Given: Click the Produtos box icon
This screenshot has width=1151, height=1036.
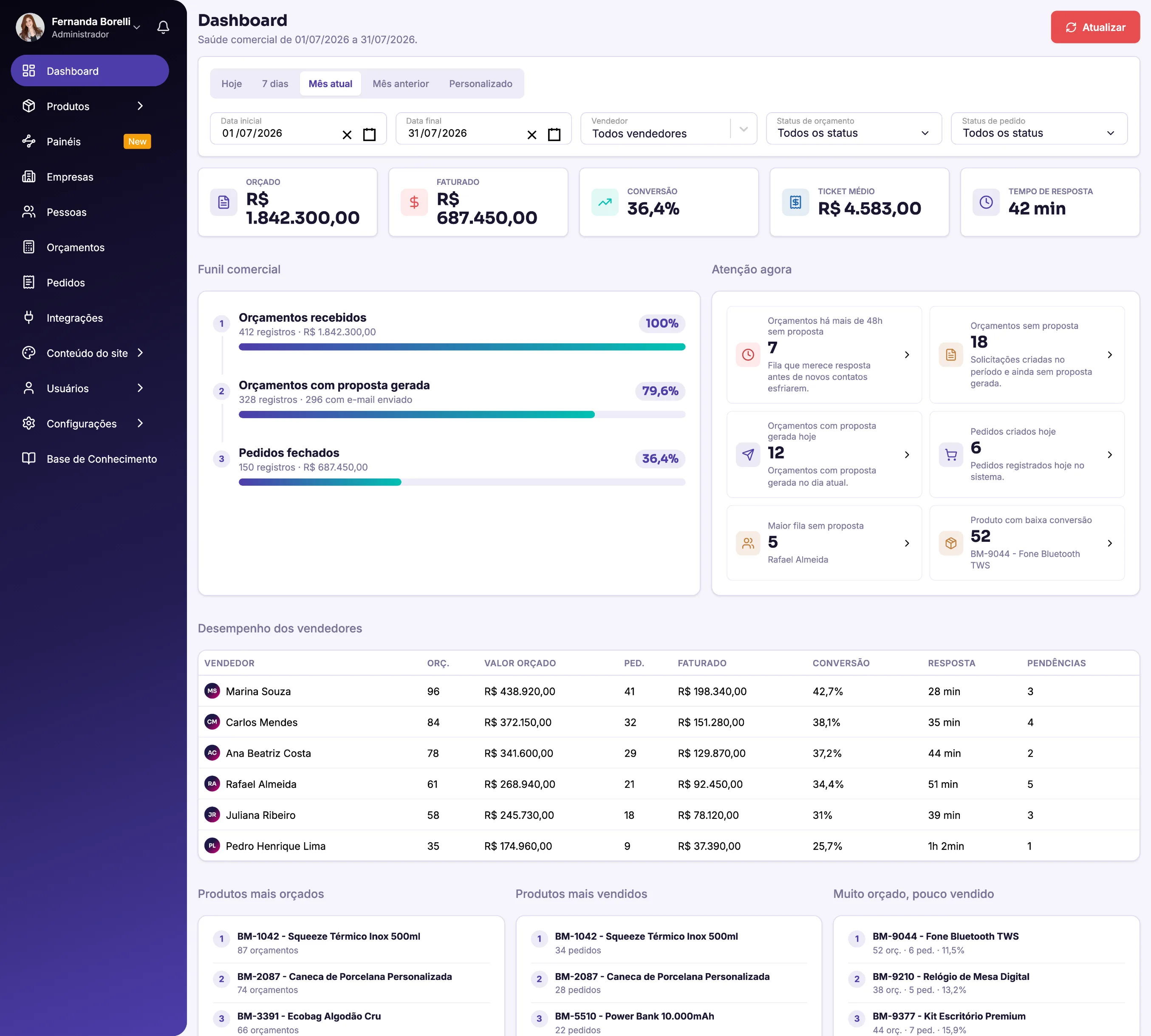Looking at the screenshot, I should pyautogui.click(x=28, y=106).
